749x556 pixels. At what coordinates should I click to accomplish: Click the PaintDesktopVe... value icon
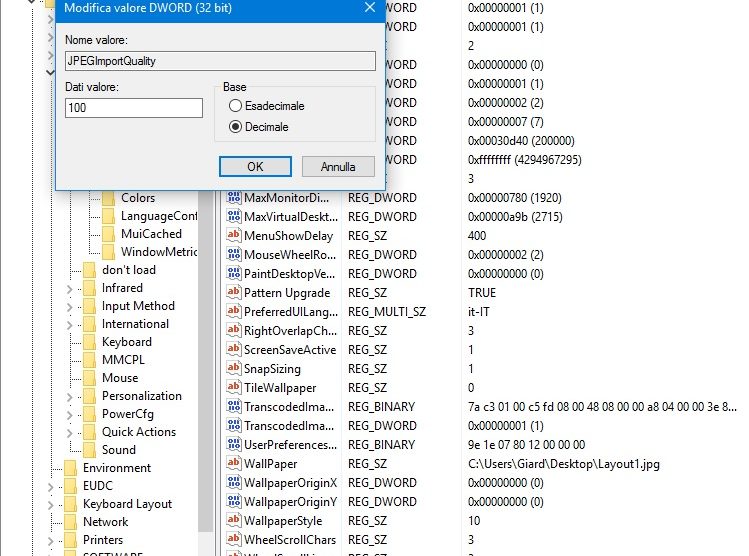pos(234,273)
